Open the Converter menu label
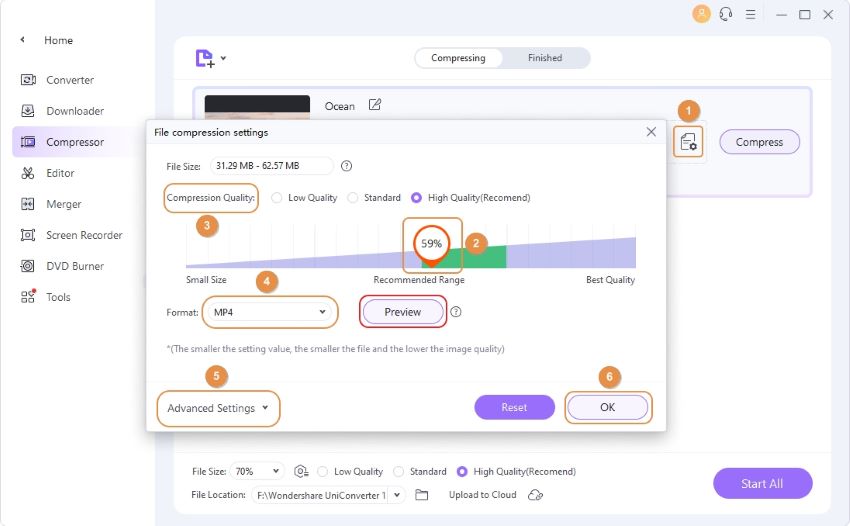Image resolution: width=850 pixels, height=526 pixels. click(x=70, y=80)
